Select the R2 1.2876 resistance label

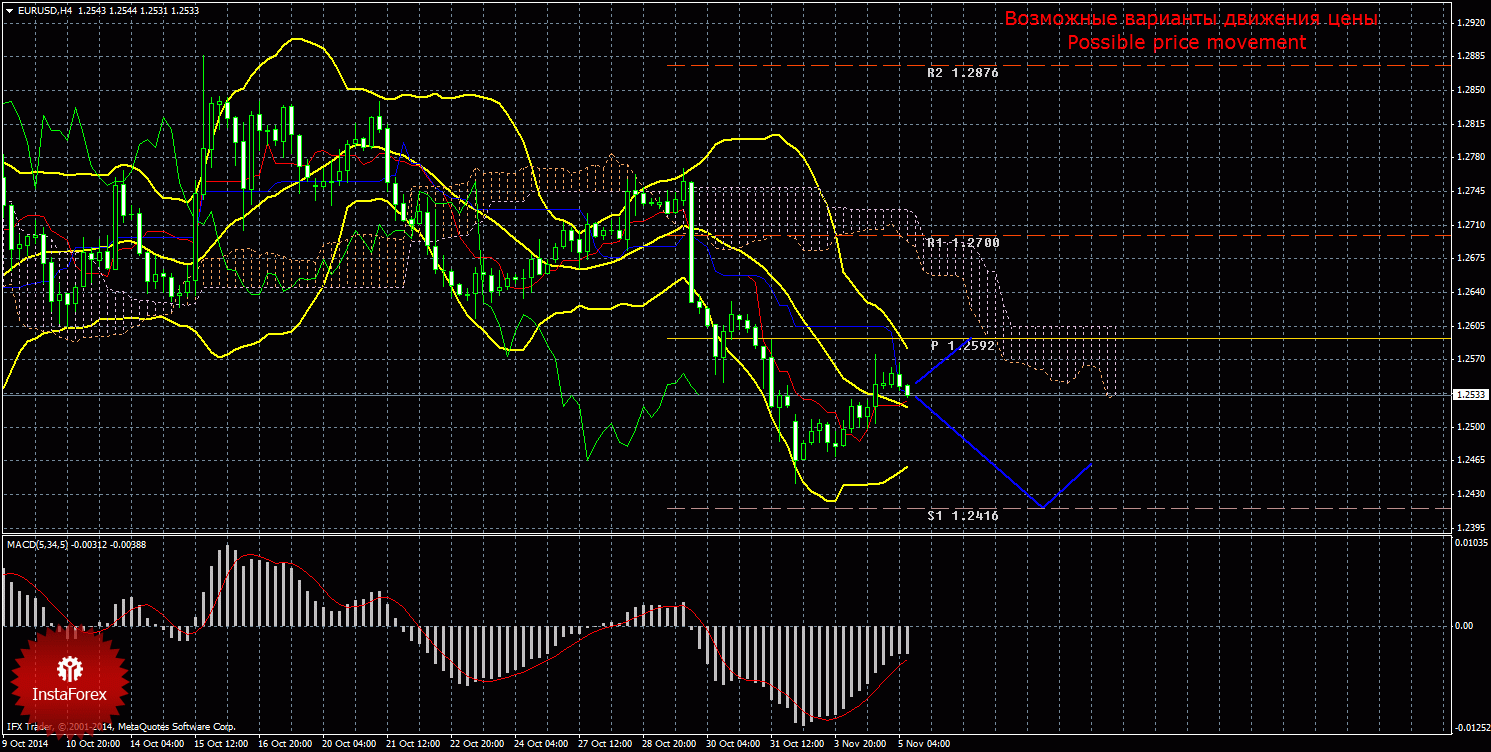962,73
